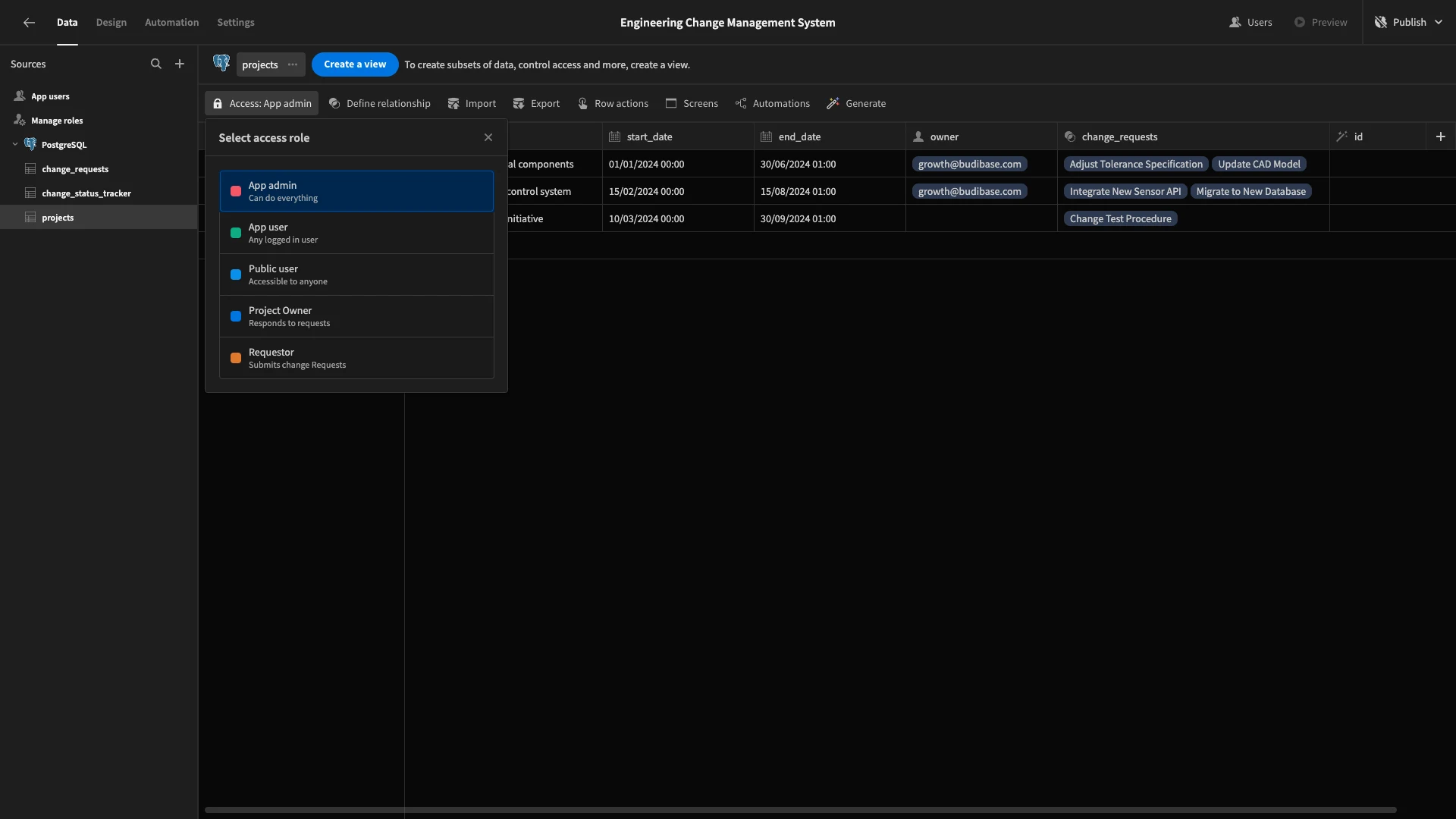Switch to the Settings tab
Viewport: 1456px width, 819px height.
click(236, 23)
